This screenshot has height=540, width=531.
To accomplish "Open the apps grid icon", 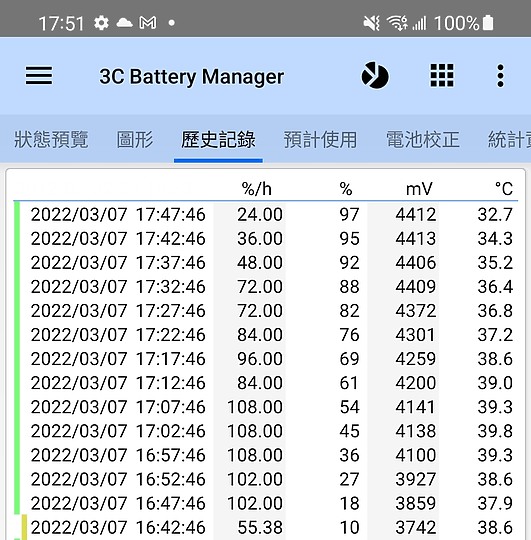I will click(x=442, y=75).
